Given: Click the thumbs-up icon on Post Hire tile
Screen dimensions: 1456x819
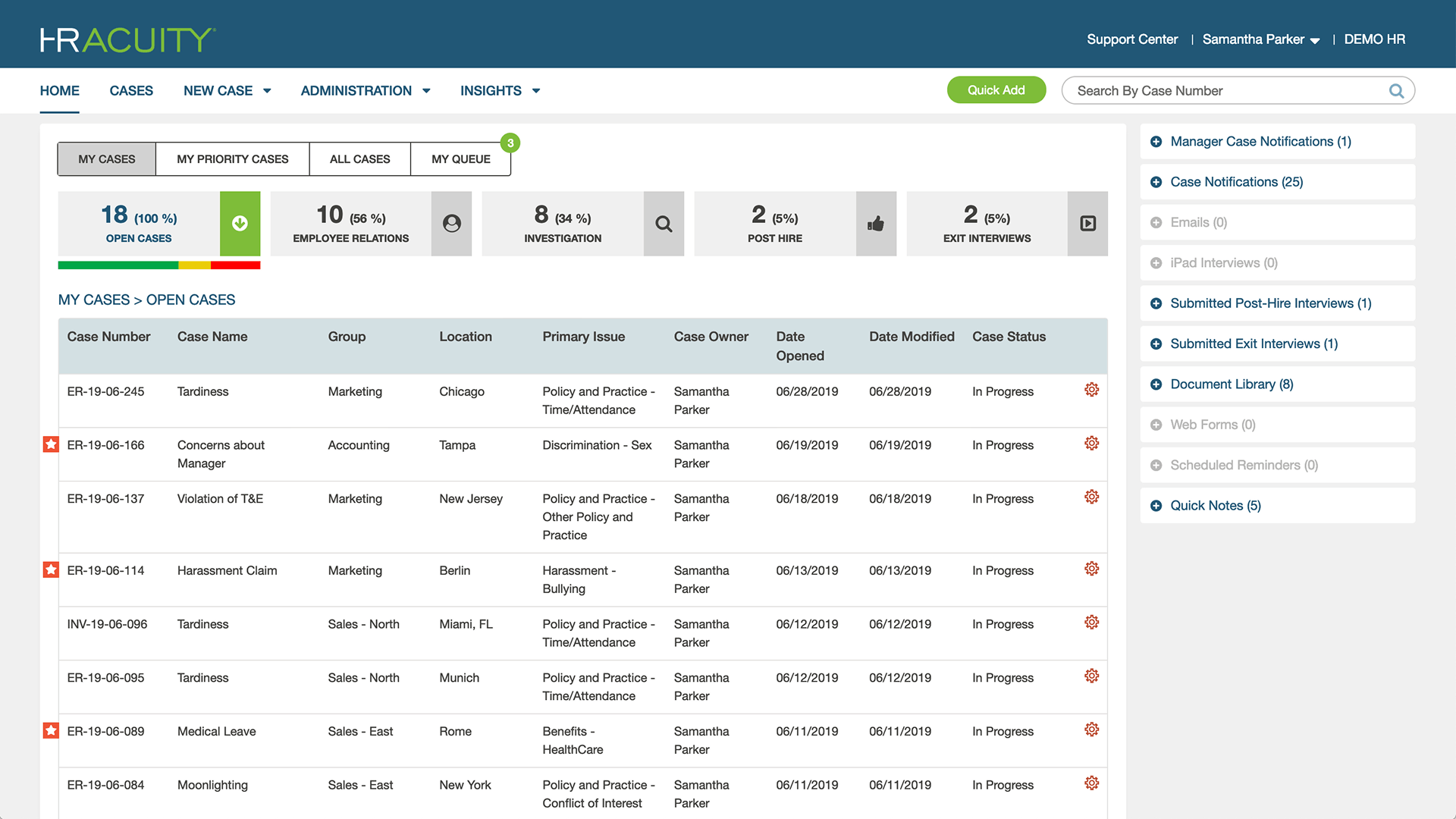Looking at the screenshot, I should [x=876, y=224].
